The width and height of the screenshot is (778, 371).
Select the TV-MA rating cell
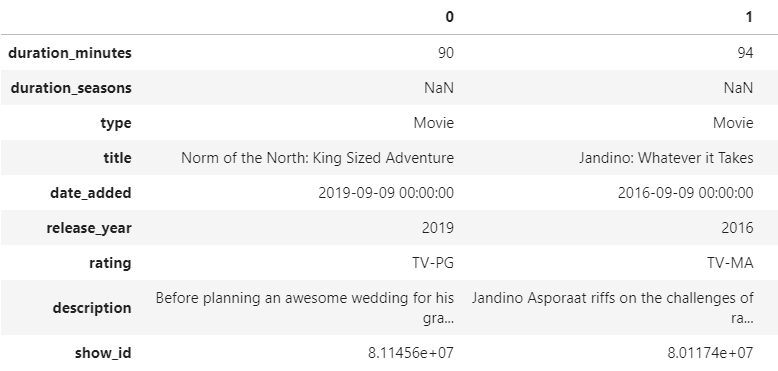point(730,263)
